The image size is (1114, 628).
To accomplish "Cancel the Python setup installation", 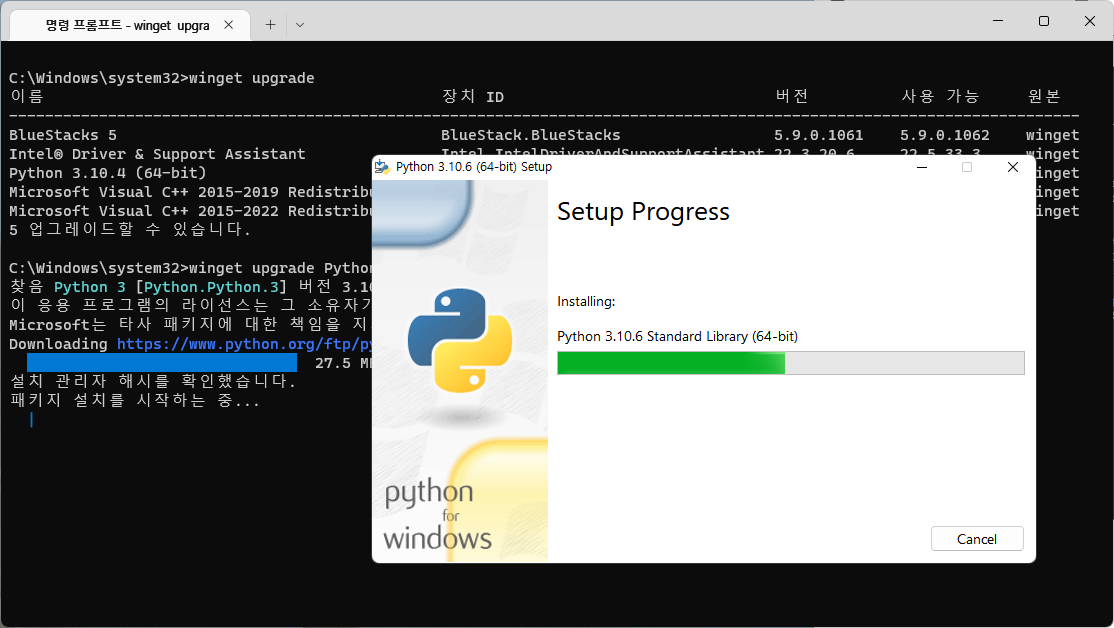I will click(977, 538).
